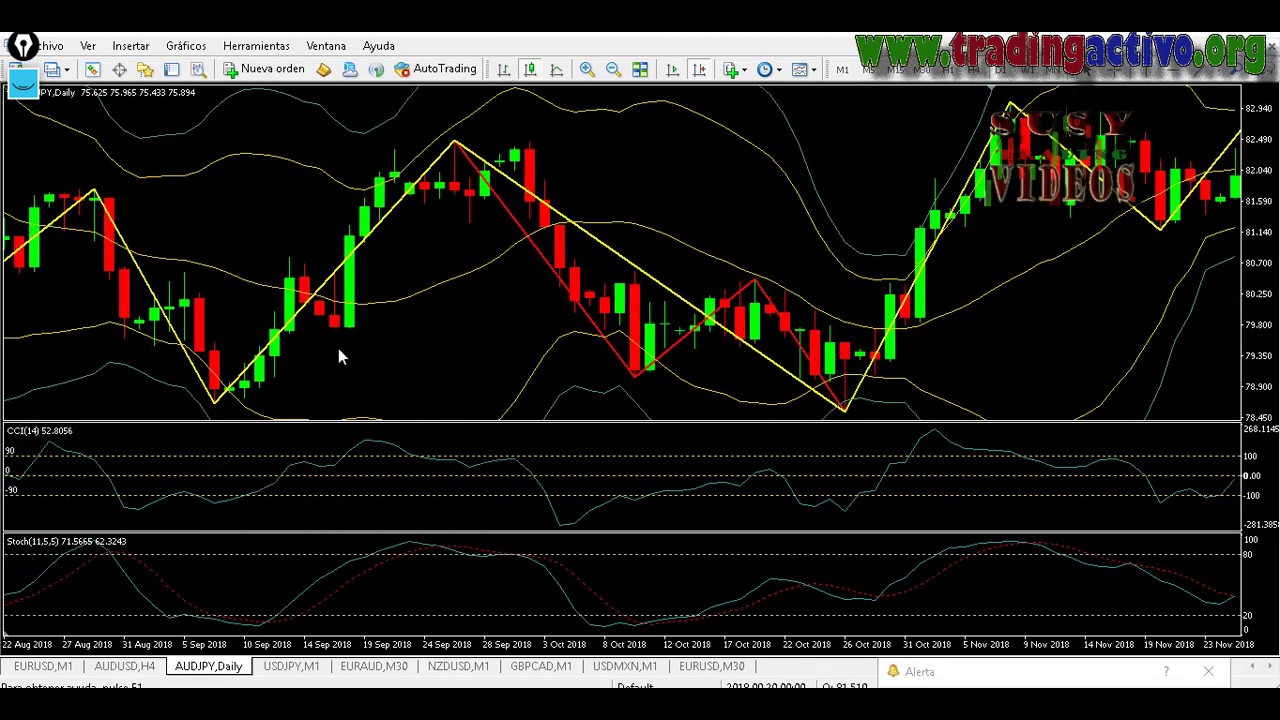
Task: Toggle chart auto scroll icon
Action: (672, 69)
